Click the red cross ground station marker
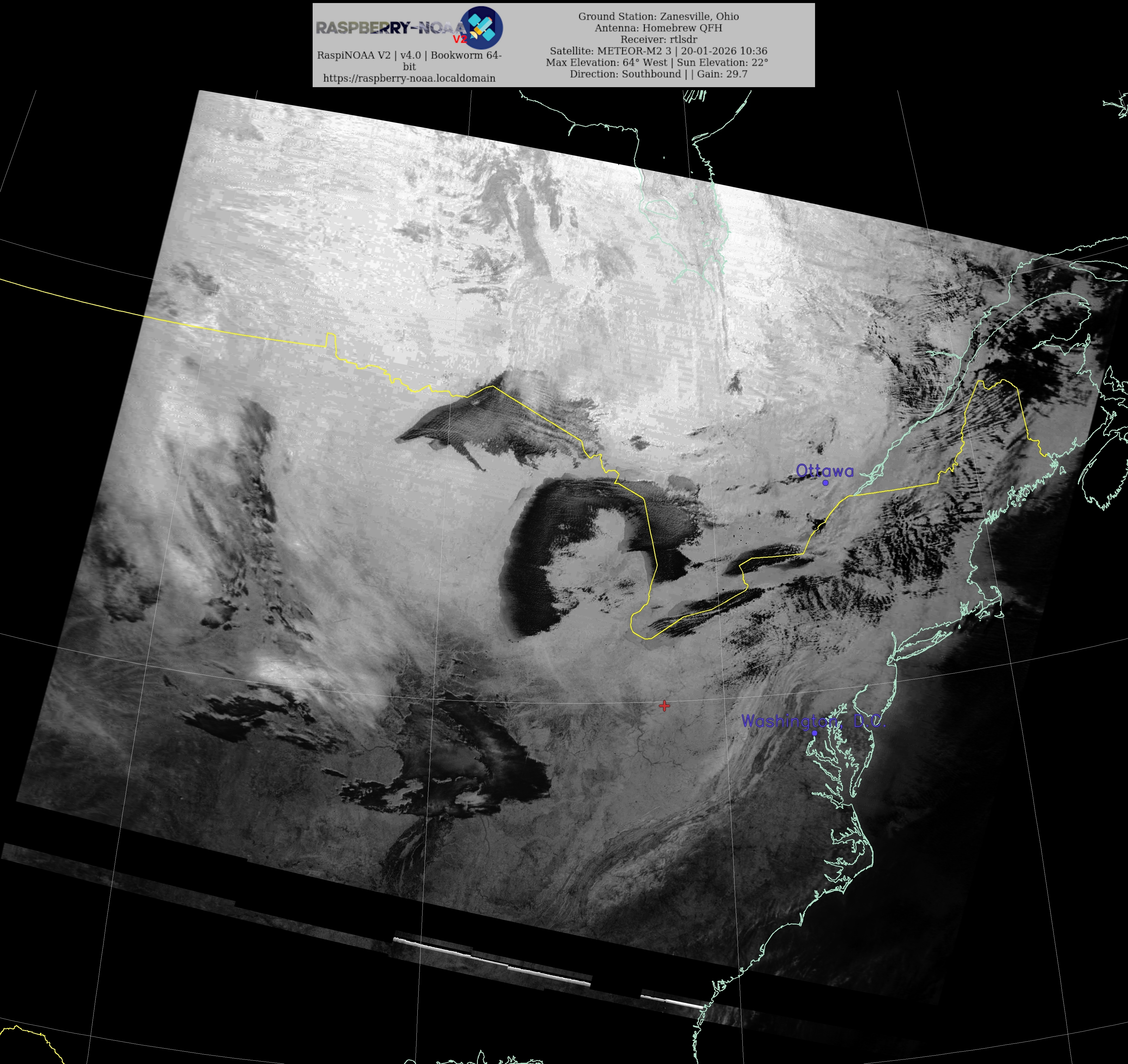Screen dimensions: 1128x1064 tap(664, 705)
